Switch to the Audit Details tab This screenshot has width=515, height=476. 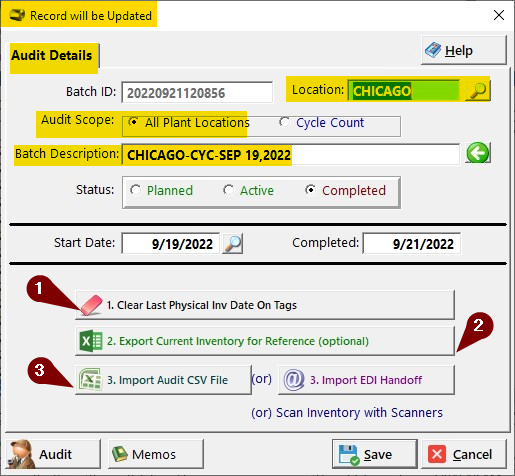(x=53, y=56)
